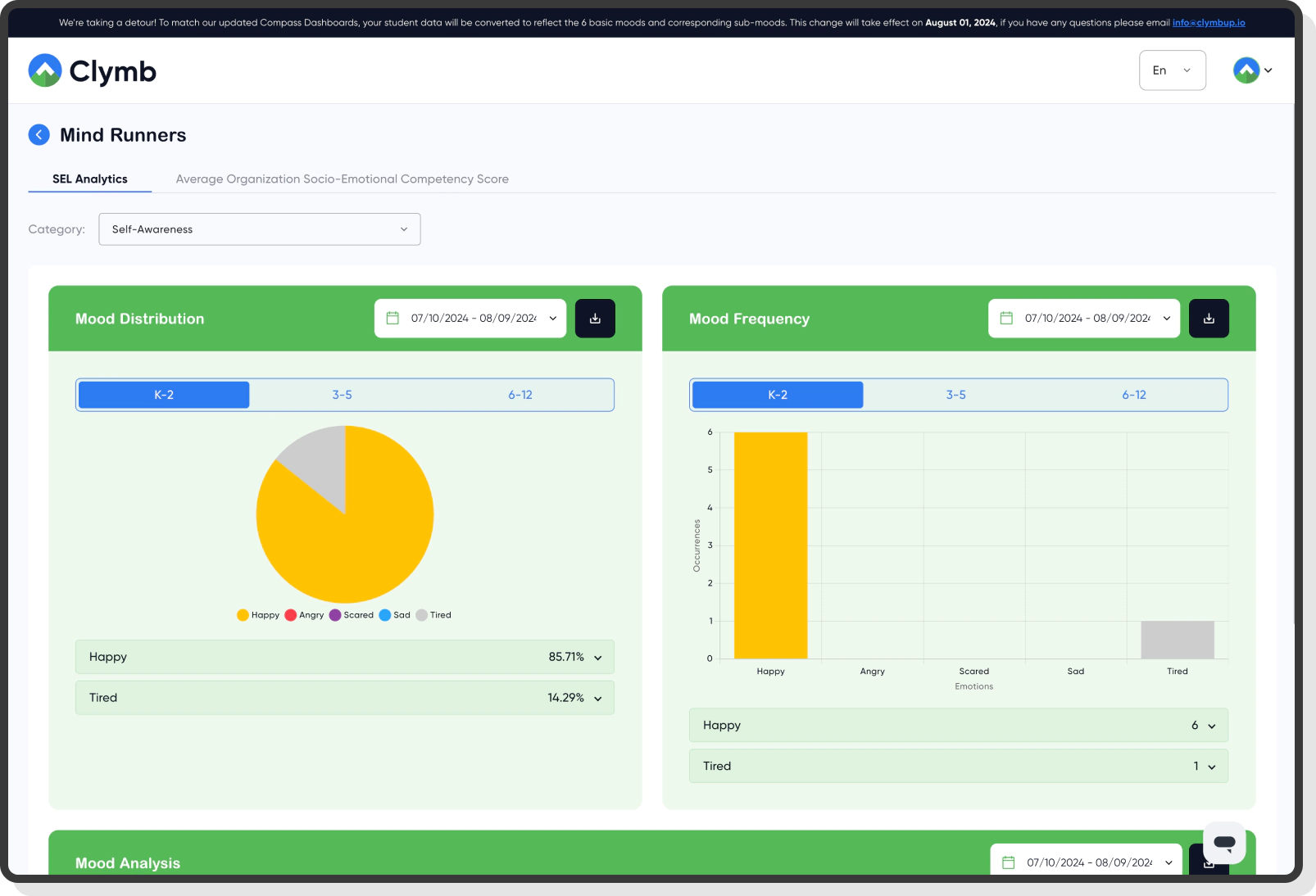The width and height of the screenshot is (1316, 896).
Task: Switch Mood Distribution to grades 6-12
Action: (x=520, y=395)
